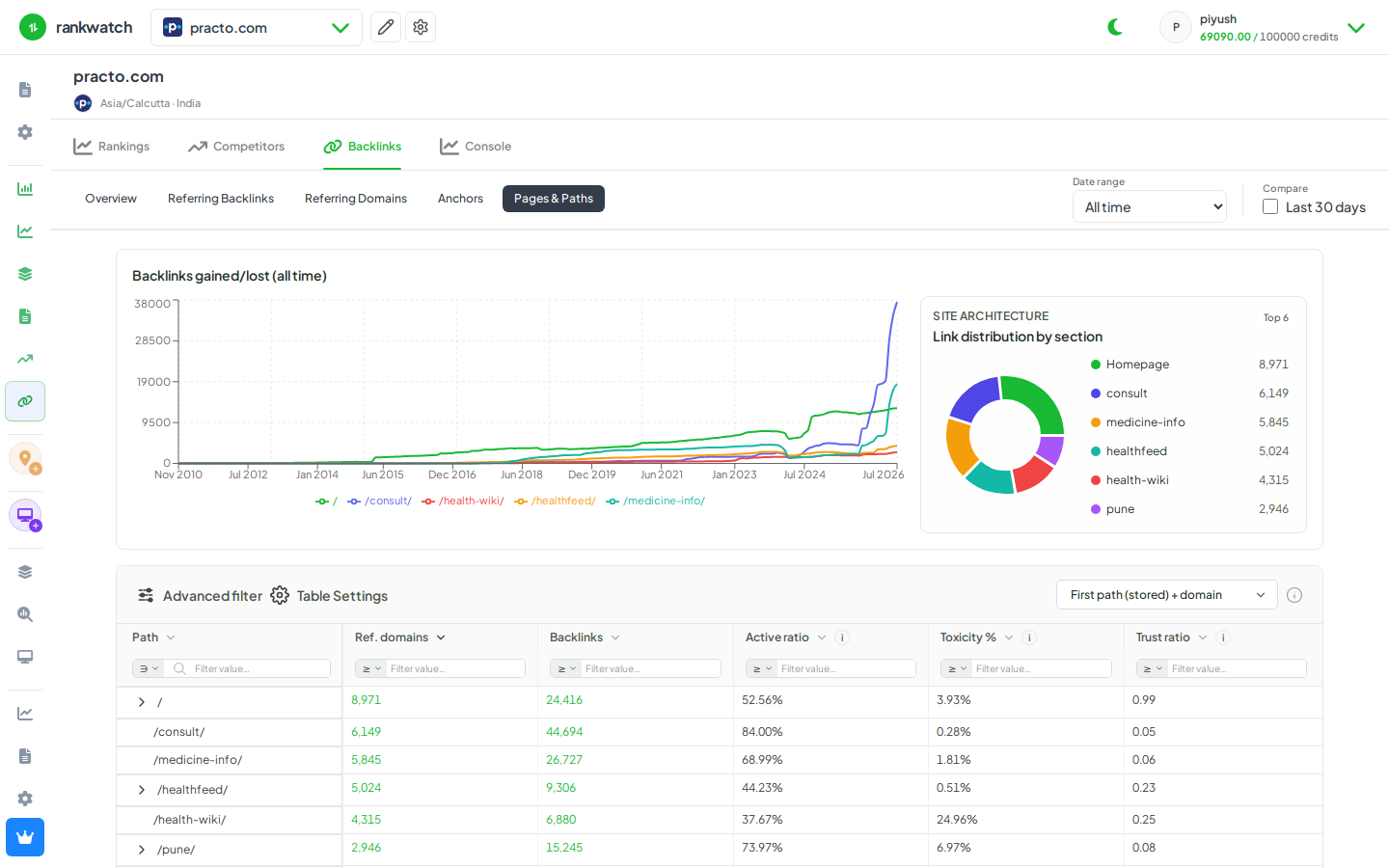1389x868 pixels.
Task: Click the rankwatch logo
Action: 76,27
